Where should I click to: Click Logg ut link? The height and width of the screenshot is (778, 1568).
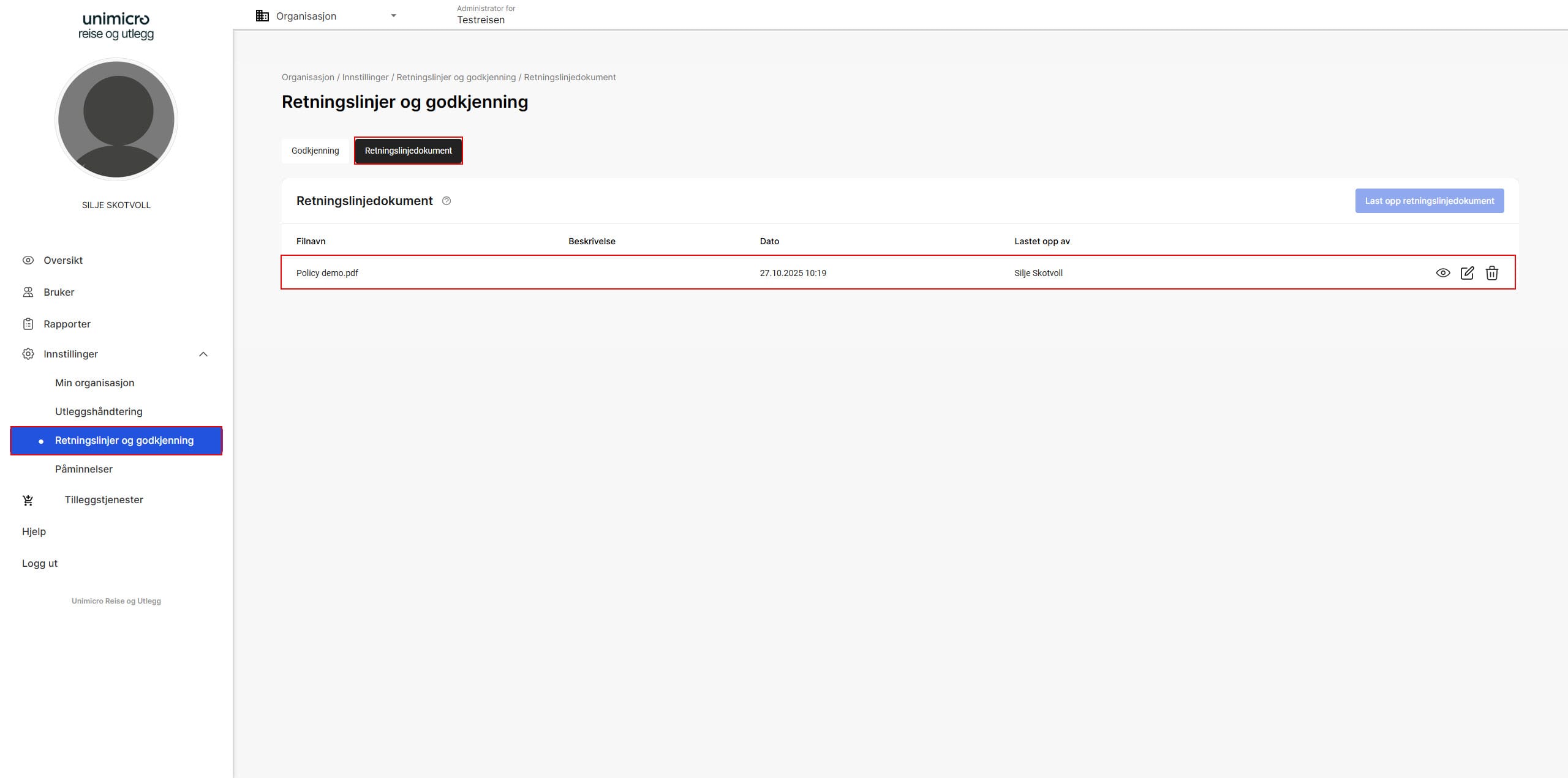click(40, 563)
